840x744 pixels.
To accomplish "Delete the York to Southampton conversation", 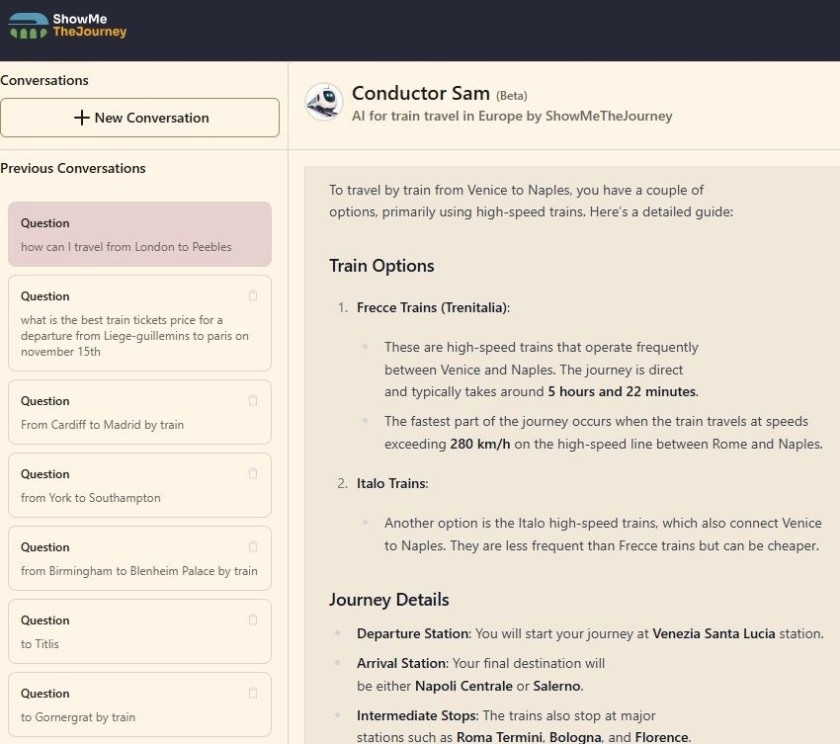I will point(253,474).
